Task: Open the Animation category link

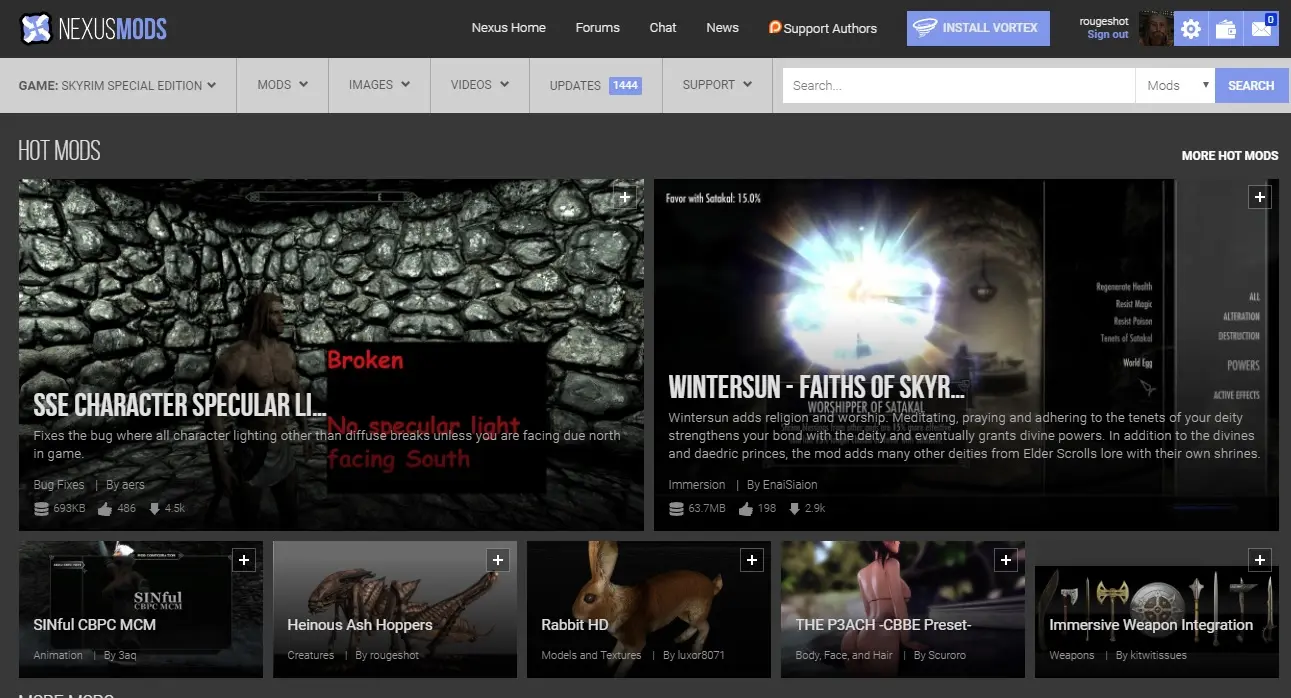Action: [x=58, y=656]
